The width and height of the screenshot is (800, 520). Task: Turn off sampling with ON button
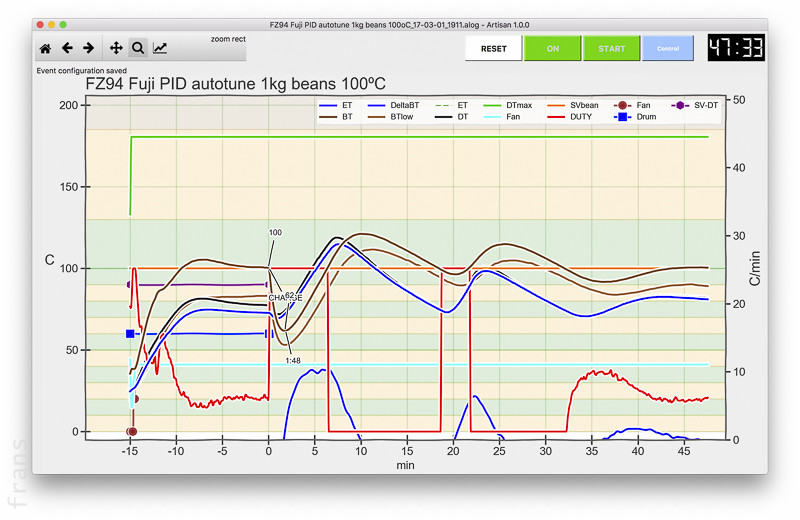[551, 48]
